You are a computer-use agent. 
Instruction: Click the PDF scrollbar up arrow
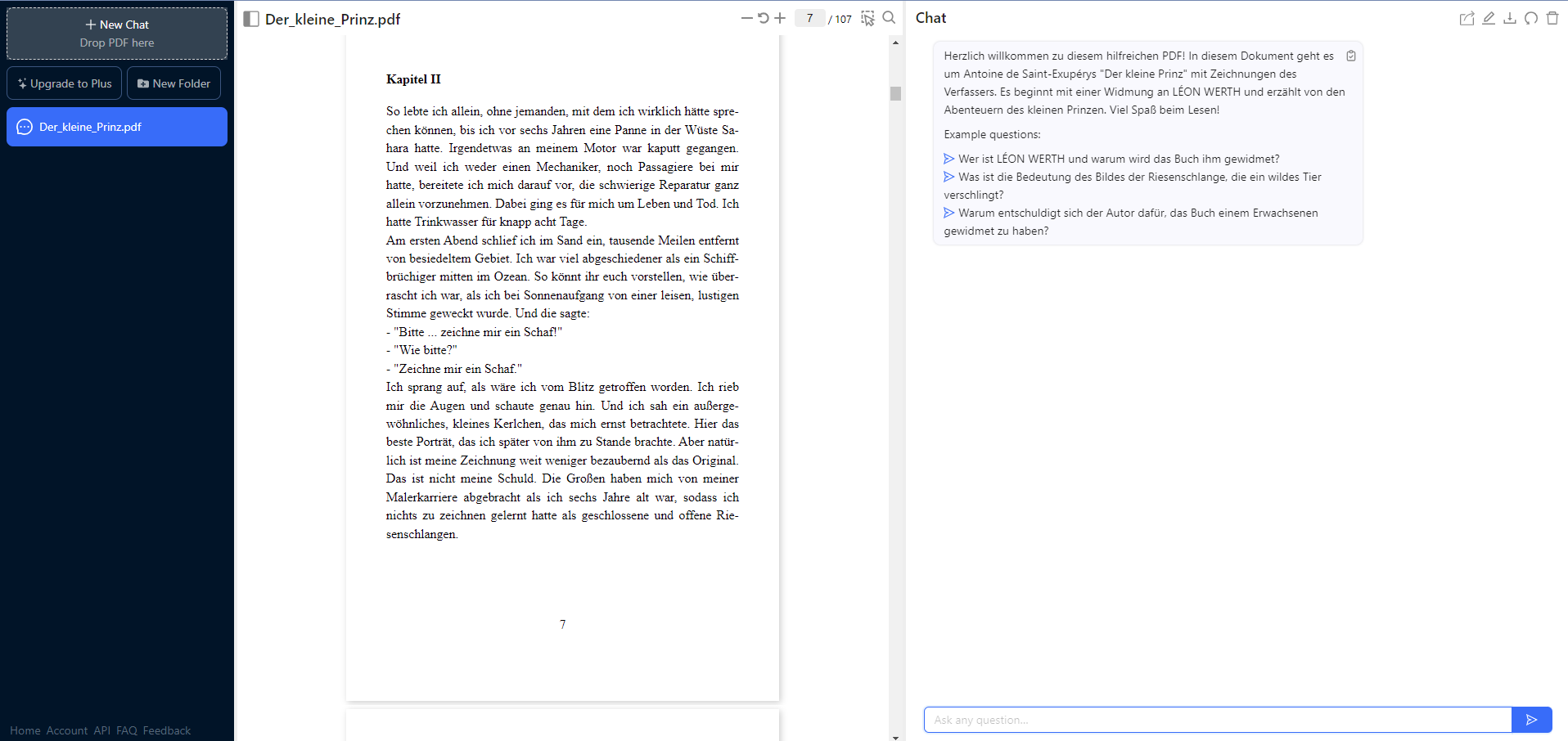click(x=895, y=42)
